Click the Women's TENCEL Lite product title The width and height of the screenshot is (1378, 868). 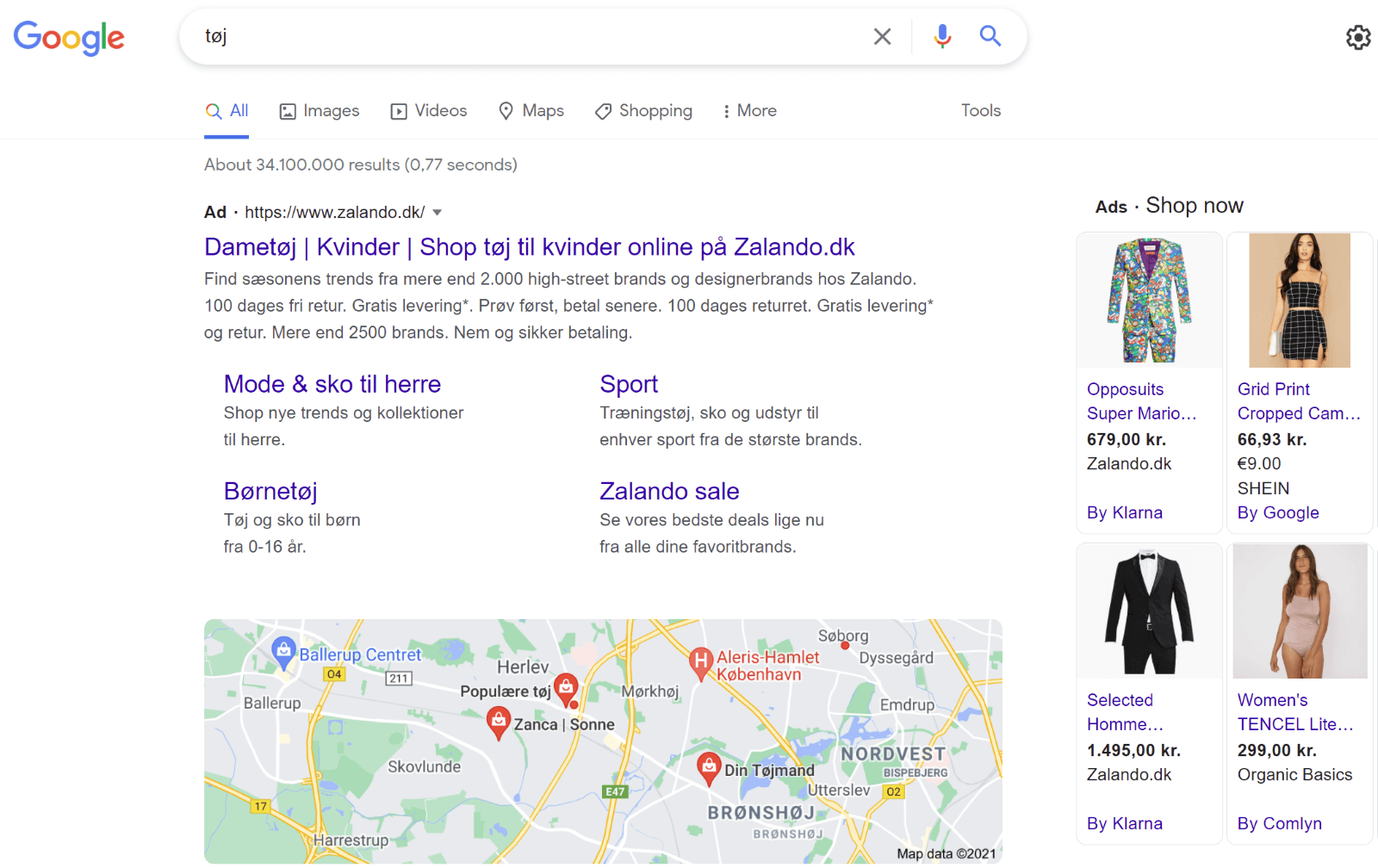(1295, 712)
